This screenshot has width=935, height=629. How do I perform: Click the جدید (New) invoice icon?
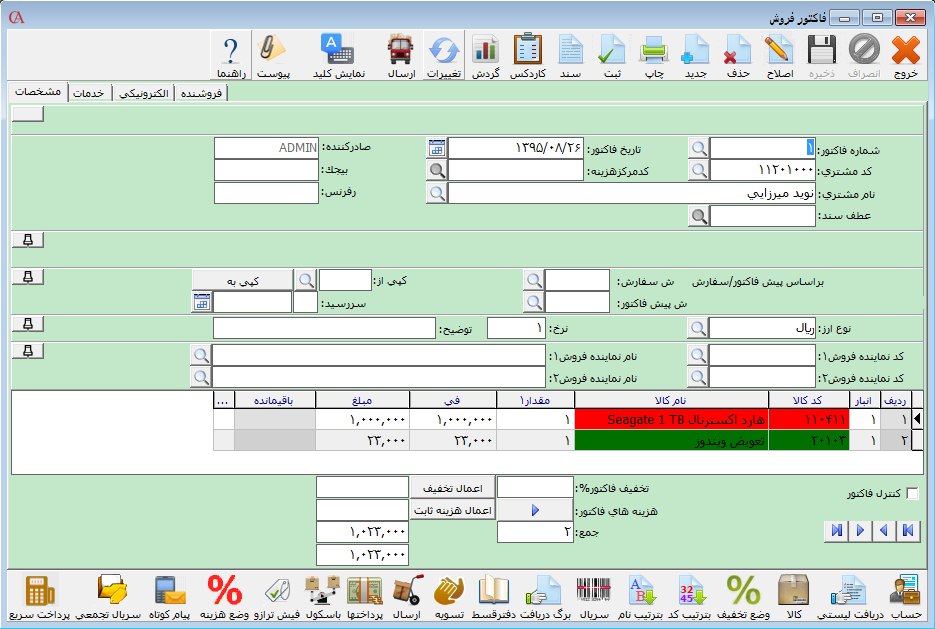[x=695, y=54]
